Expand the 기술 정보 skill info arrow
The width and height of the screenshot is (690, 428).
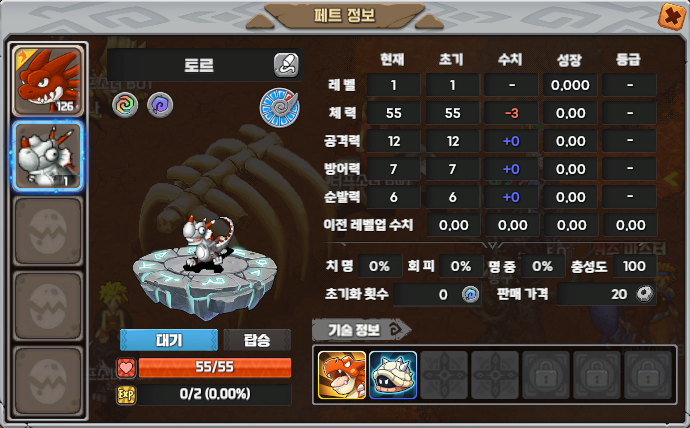click(x=399, y=330)
